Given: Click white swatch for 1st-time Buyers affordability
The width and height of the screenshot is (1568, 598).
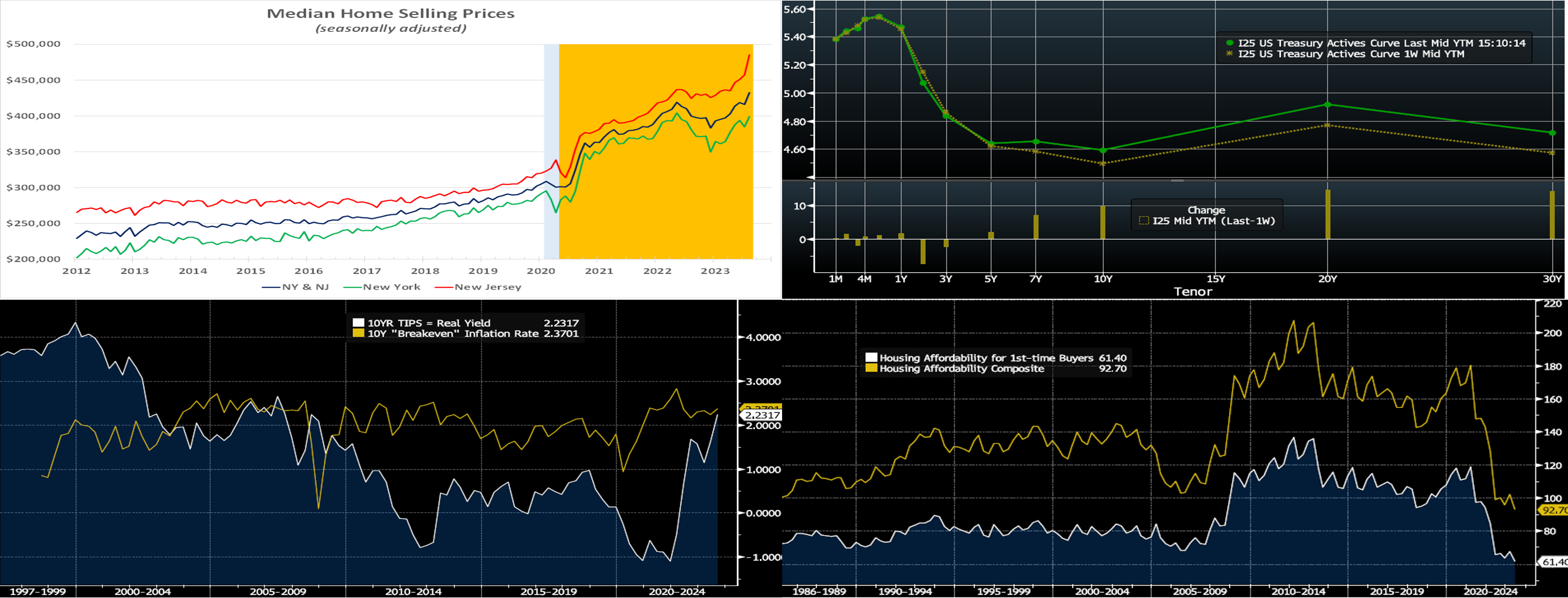Looking at the screenshot, I should coord(871,358).
